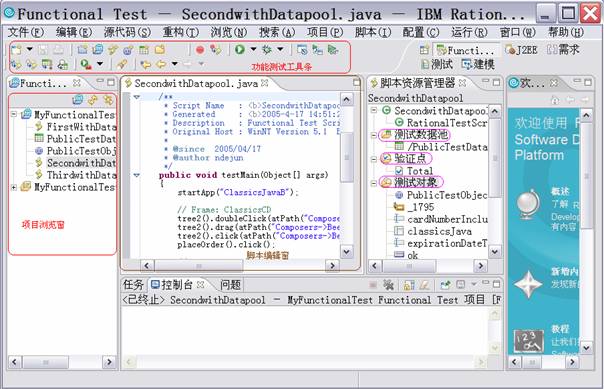
Task: Click the Debug gear toolbar icon
Action: tap(267, 49)
